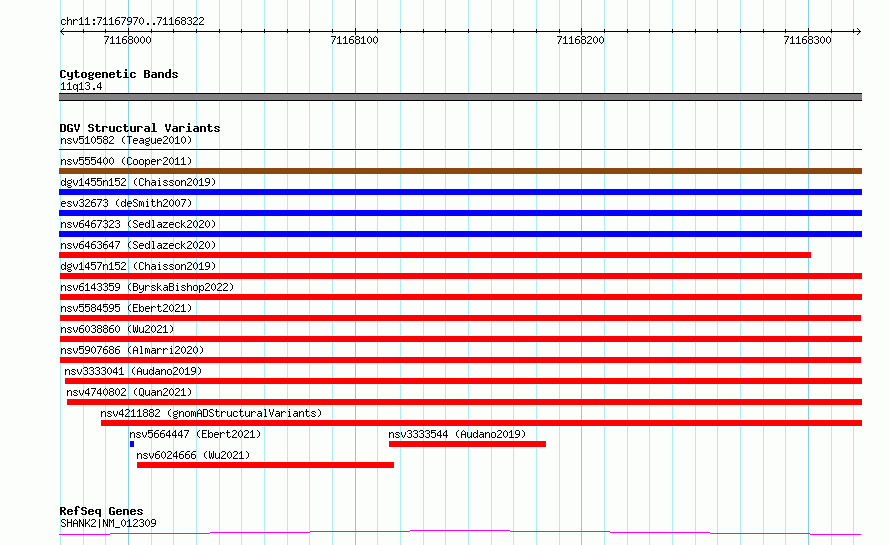Click the chr11:71167970..71168322 region label
Screen dimensions: 890x545
tap(132, 21)
